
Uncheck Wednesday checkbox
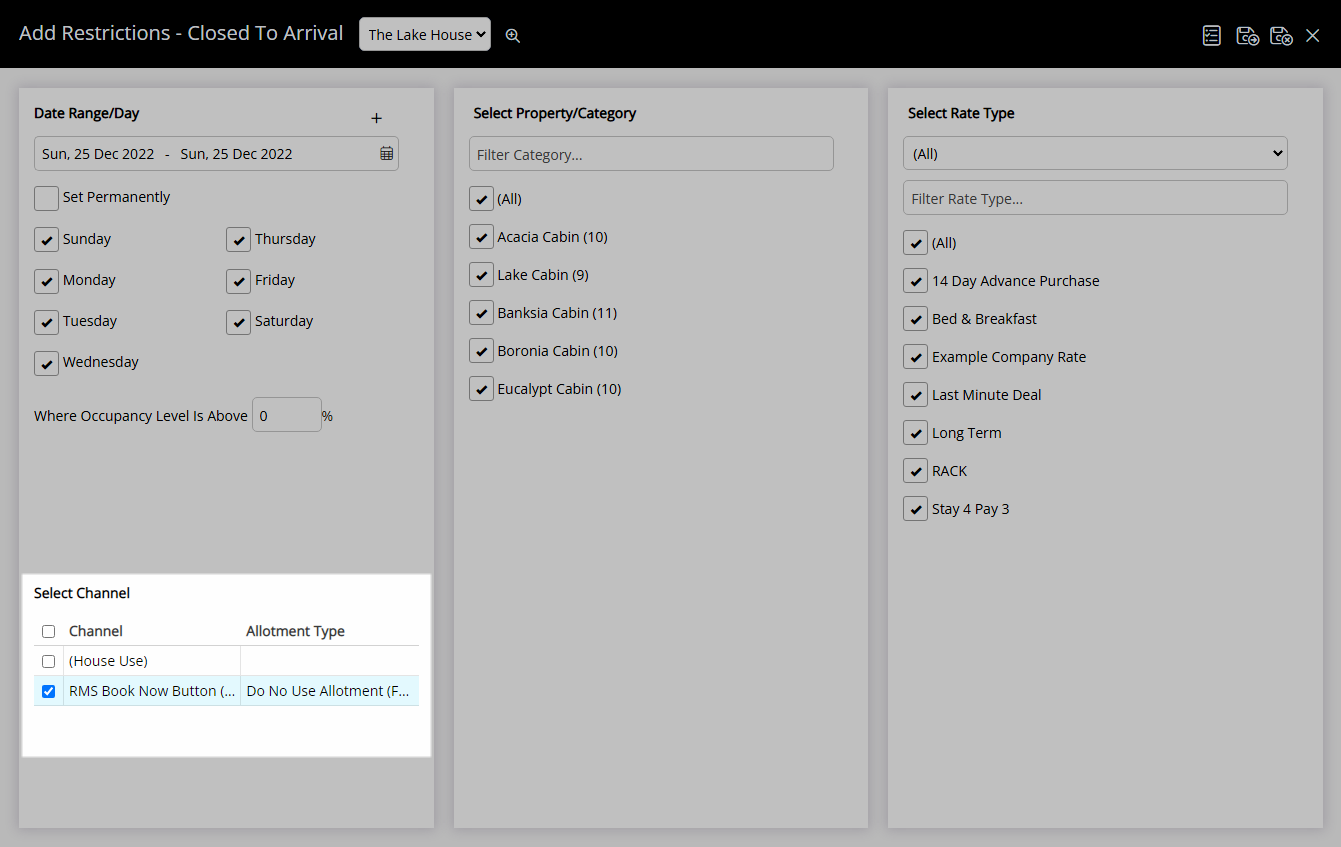(47, 363)
